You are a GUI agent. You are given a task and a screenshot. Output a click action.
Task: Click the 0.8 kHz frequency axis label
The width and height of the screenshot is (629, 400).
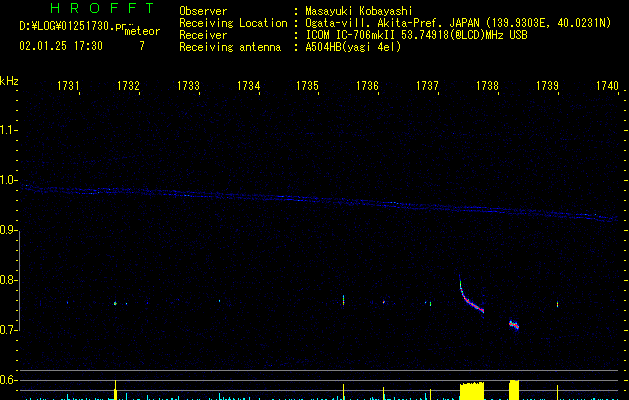(x=7, y=280)
